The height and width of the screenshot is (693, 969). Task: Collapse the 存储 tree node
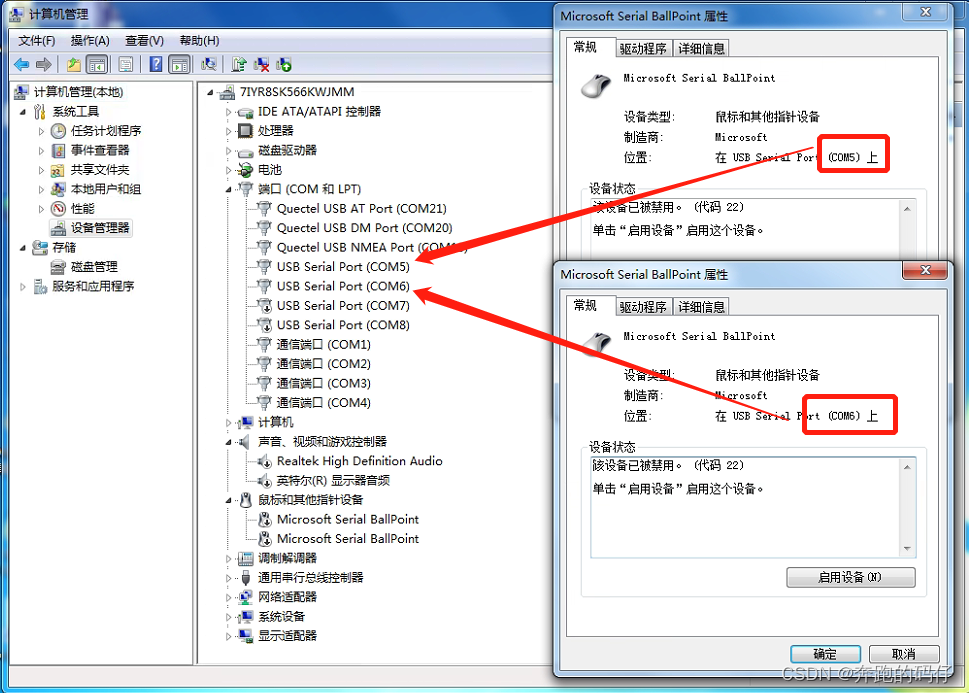click(23, 248)
